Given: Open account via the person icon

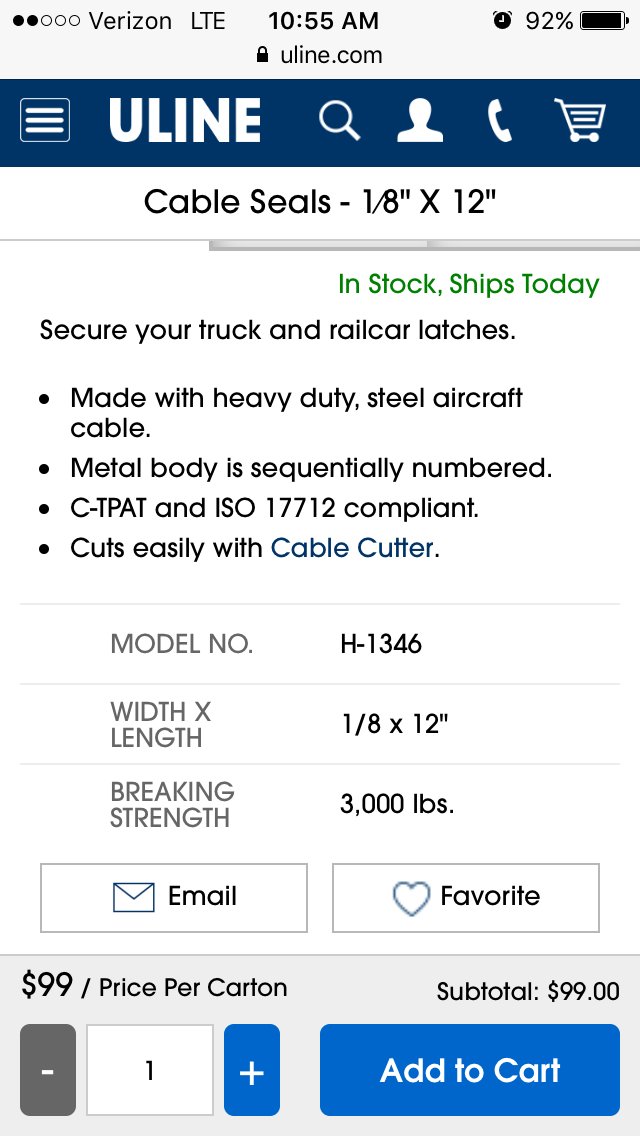Looking at the screenshot, I should pyautogui.click(x=420, y=120).
